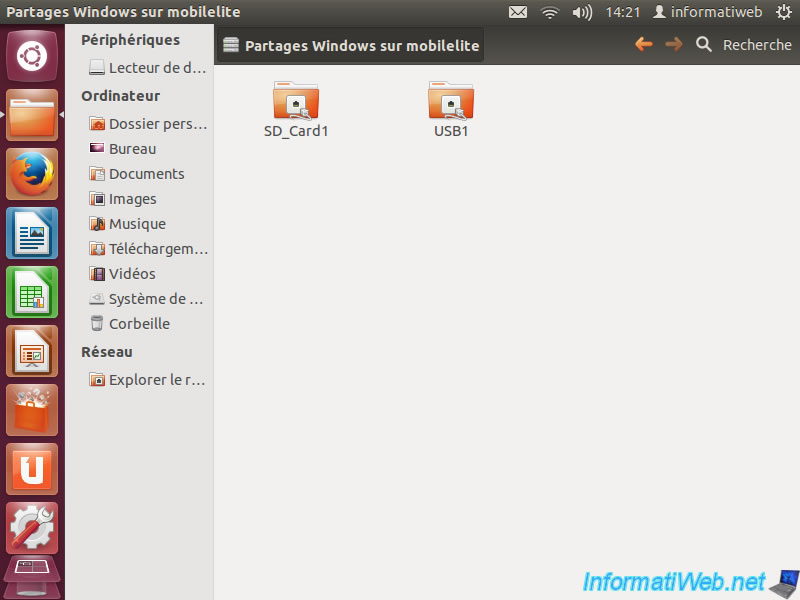Click the forward navigation arrow
This screenshot has height=600, width=800.
tap(674, 44)
